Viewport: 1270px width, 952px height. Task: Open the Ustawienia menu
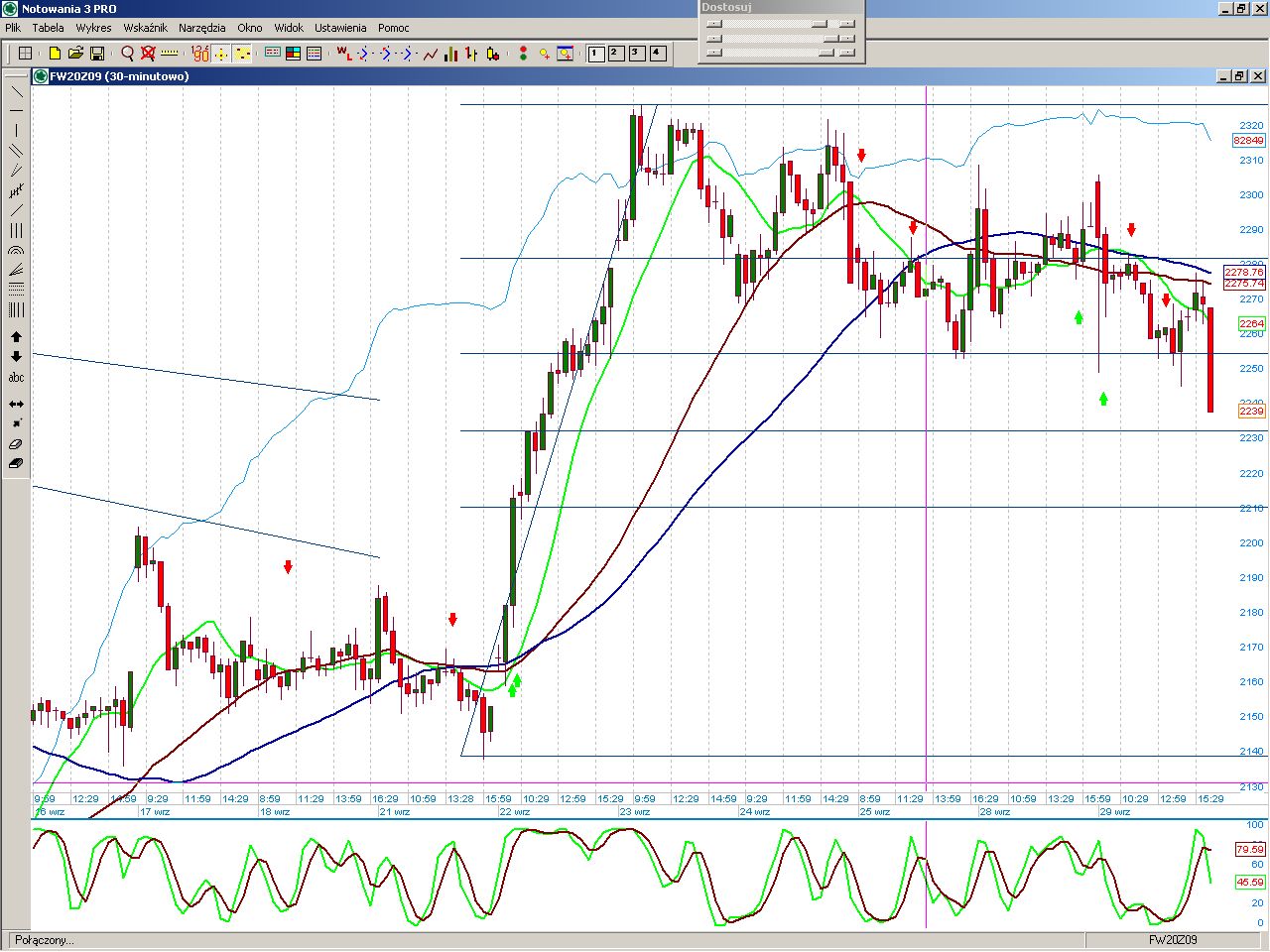pyautogui.click(x=340, y=28)
